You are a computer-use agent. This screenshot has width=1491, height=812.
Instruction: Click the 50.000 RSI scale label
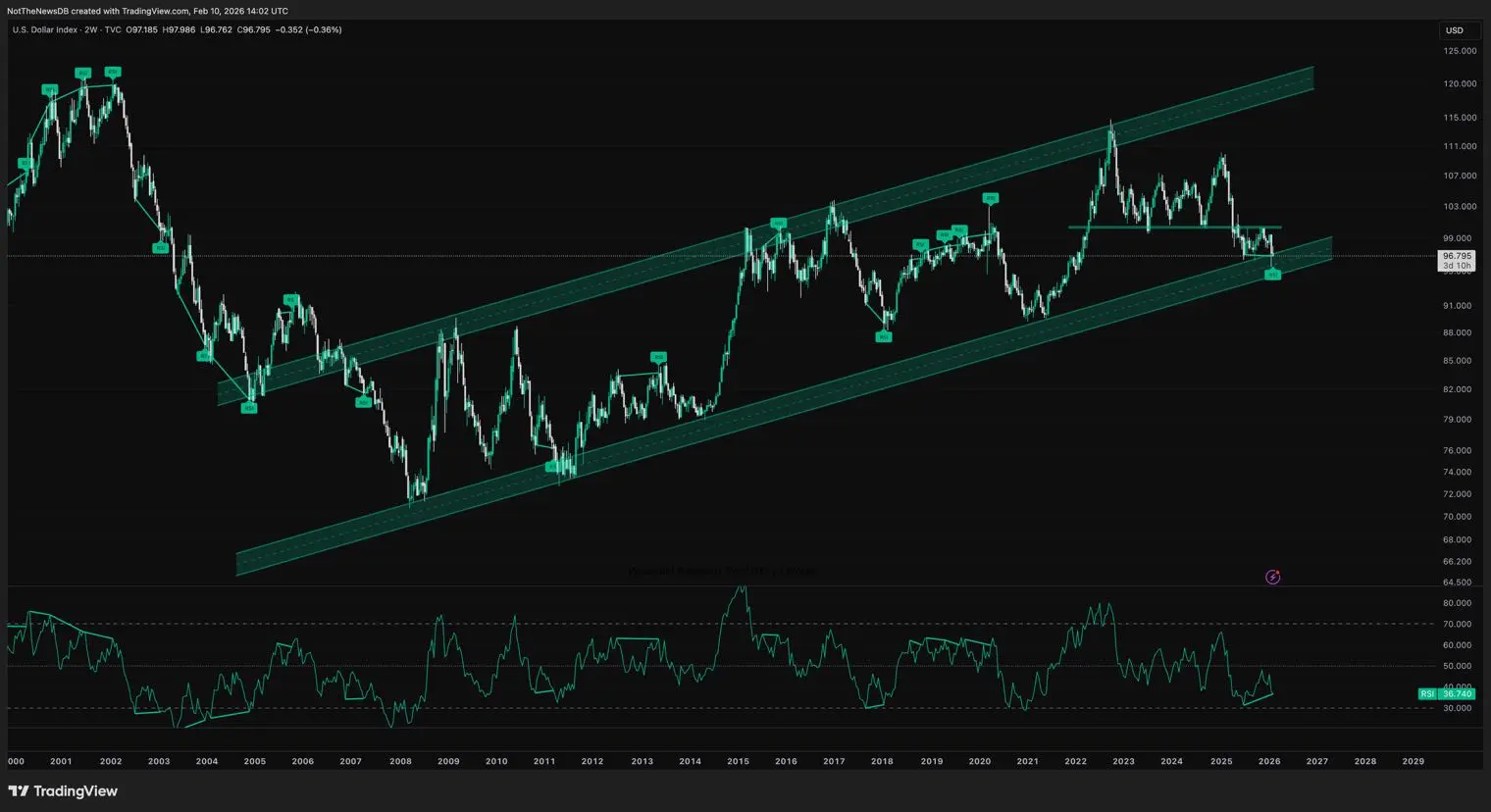[1458, 667]
